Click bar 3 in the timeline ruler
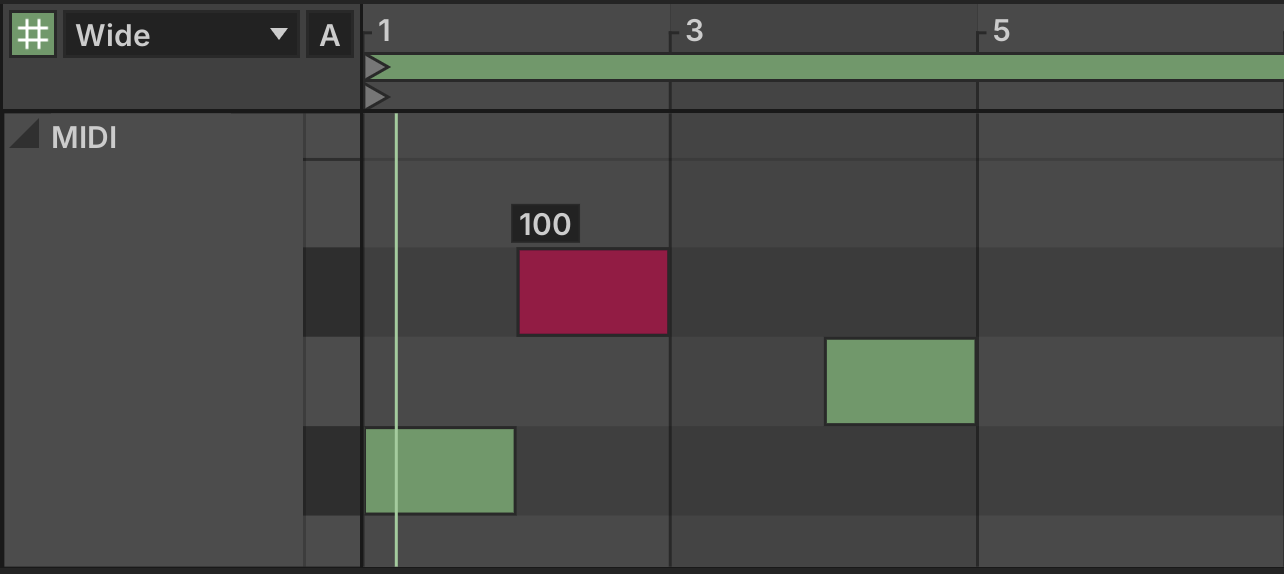This screenshot has width=1284, height=574. pos(694,31)
